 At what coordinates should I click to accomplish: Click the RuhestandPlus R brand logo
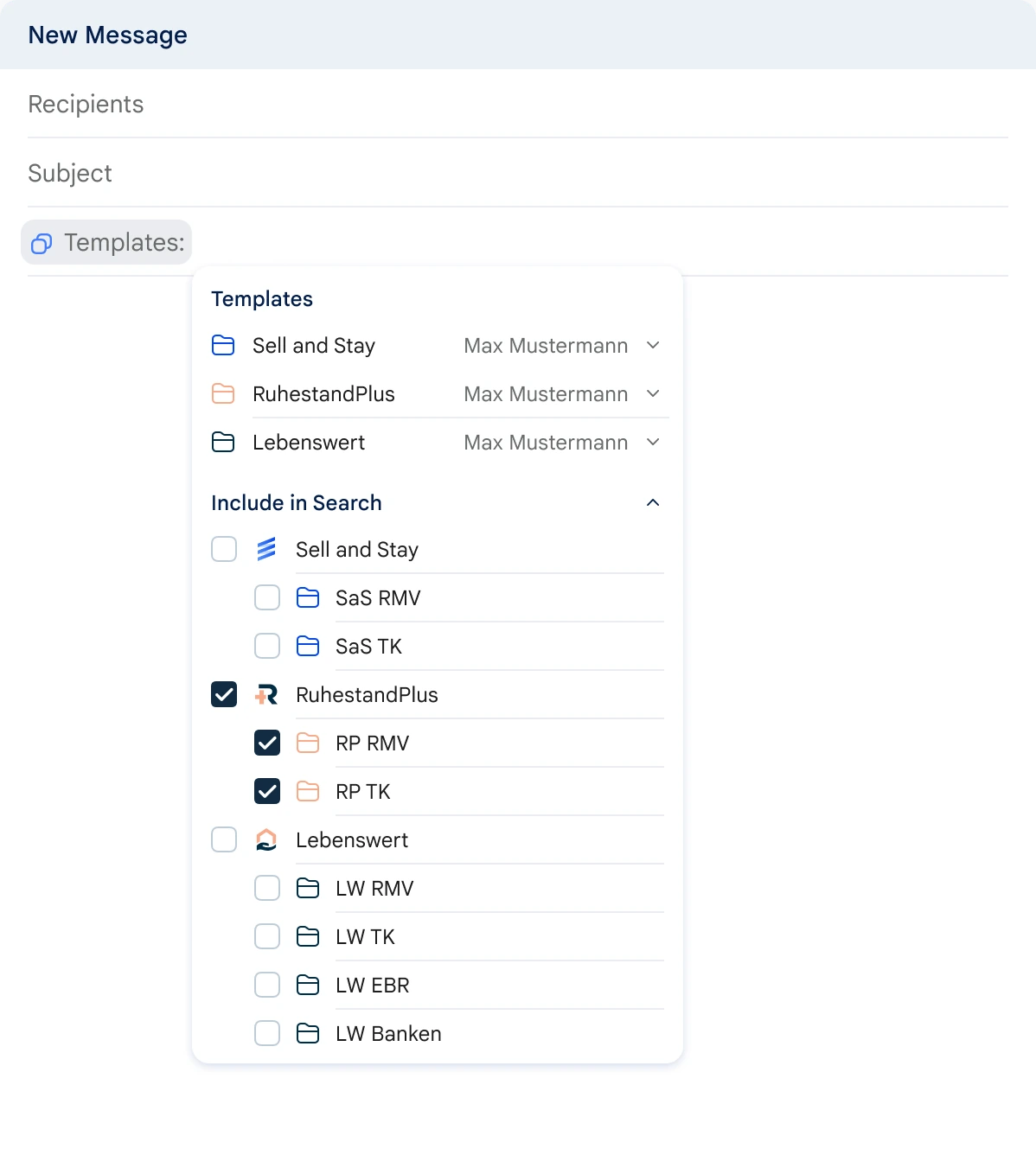coord(266,694)
